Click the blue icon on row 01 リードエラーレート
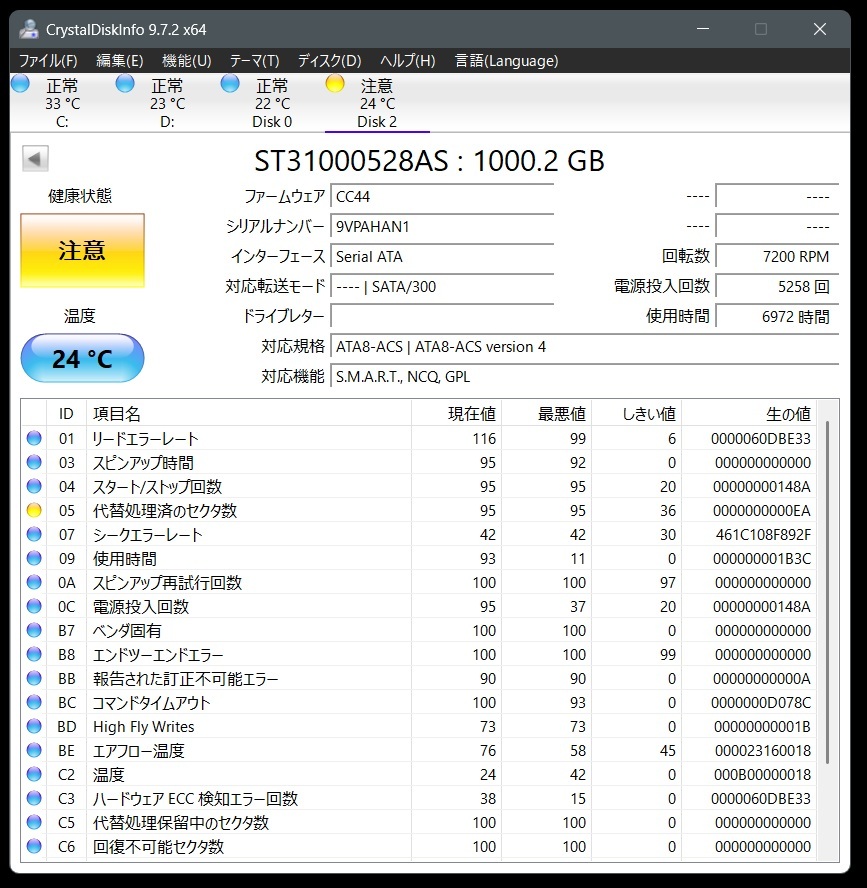 (x=35, y=439)
